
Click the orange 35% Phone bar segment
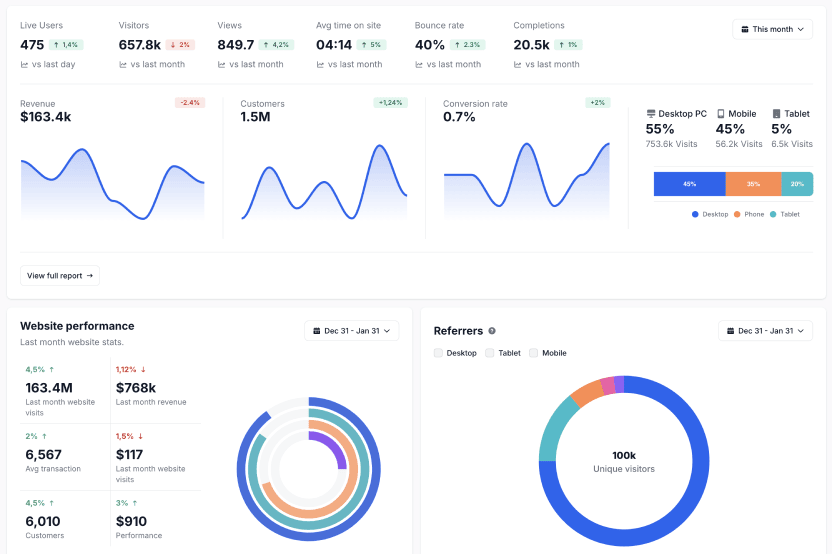[x=753, y=184]
